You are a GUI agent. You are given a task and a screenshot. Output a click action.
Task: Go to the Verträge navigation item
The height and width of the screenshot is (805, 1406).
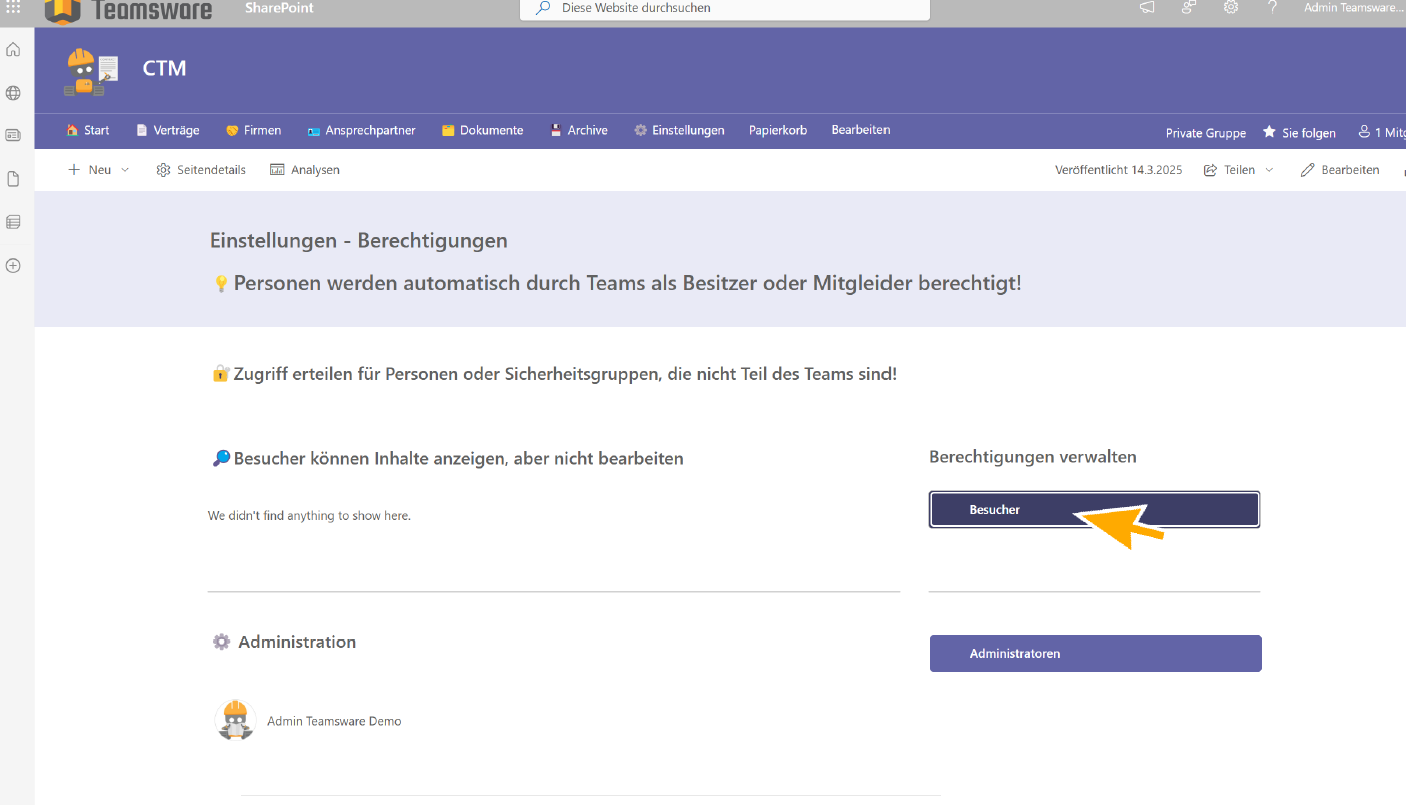pos(168,130)
